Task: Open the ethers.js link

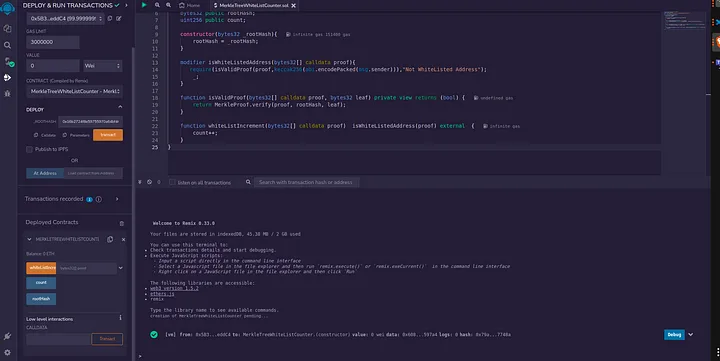Action: 162,294
